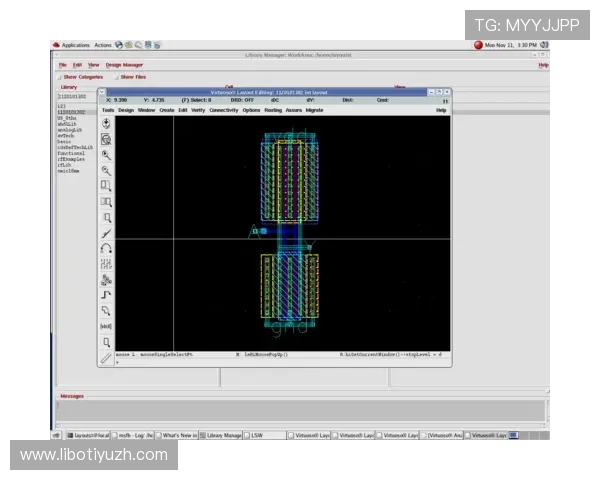Click the volume speaker icon in top panel
The width and height of the screenshot is (600, 480).
(x=544, y=45)
